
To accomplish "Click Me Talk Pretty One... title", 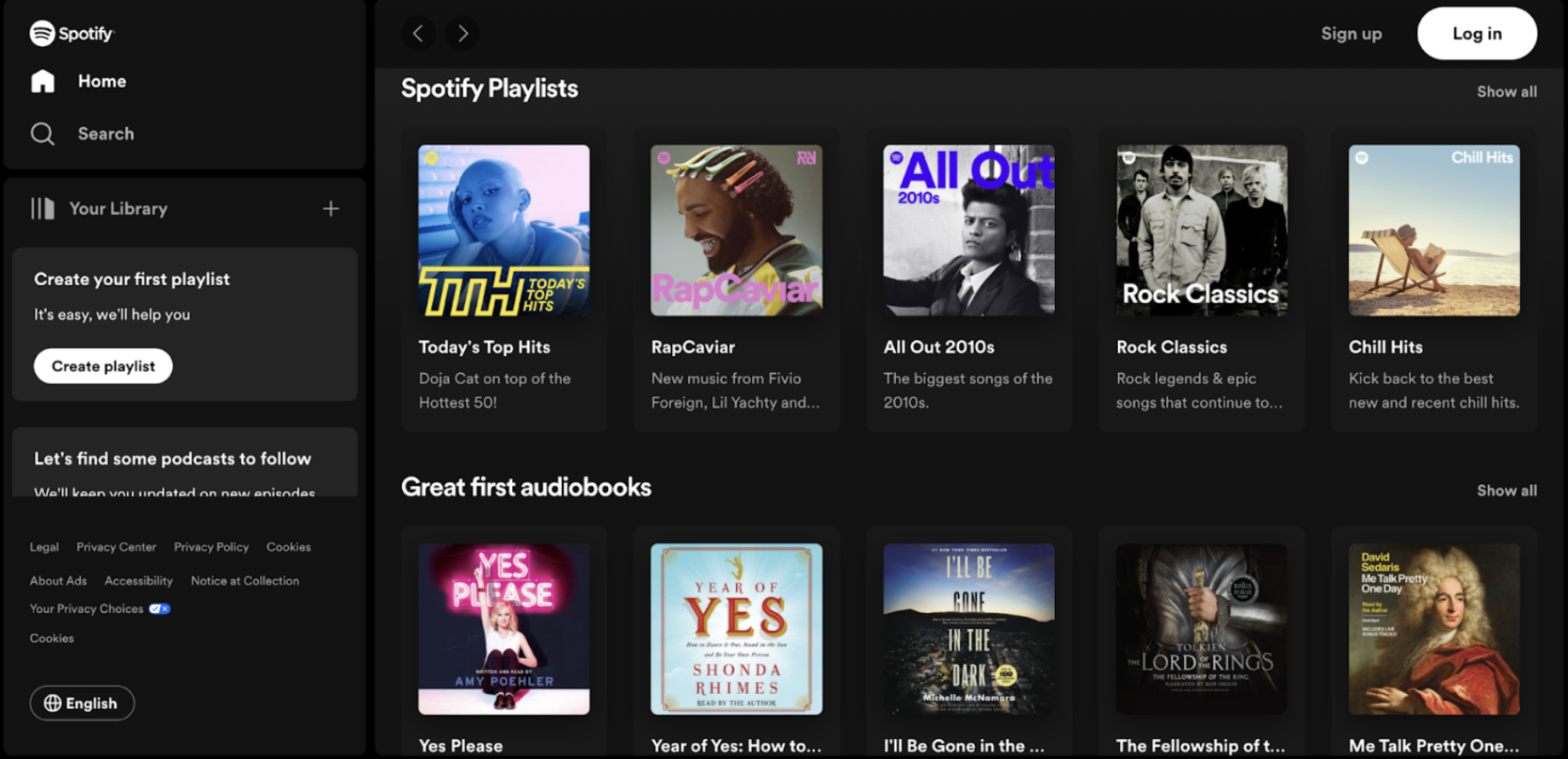I will tap(1433, 746).
